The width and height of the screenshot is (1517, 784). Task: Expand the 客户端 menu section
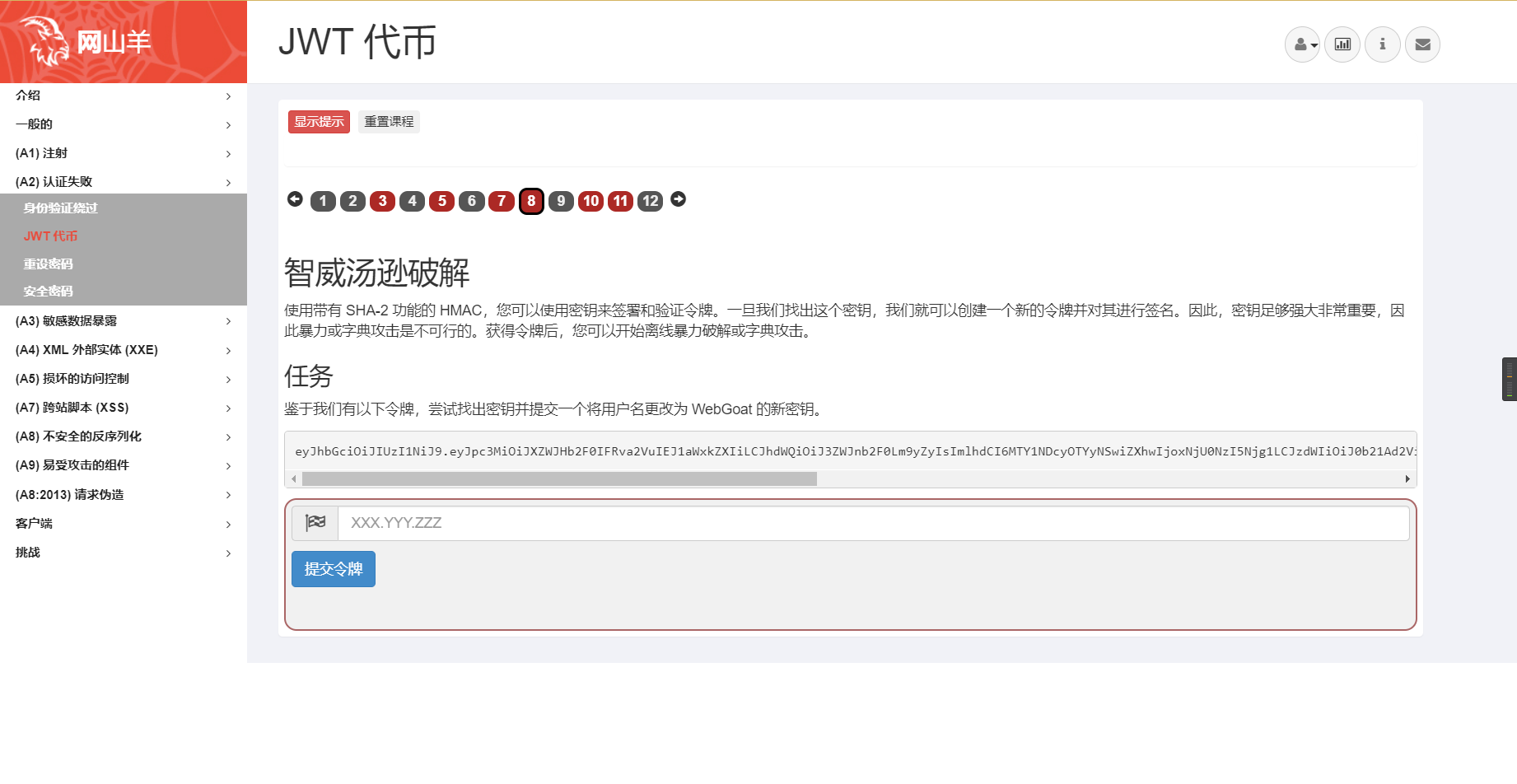pyautogui.click(x=124, y=524)
